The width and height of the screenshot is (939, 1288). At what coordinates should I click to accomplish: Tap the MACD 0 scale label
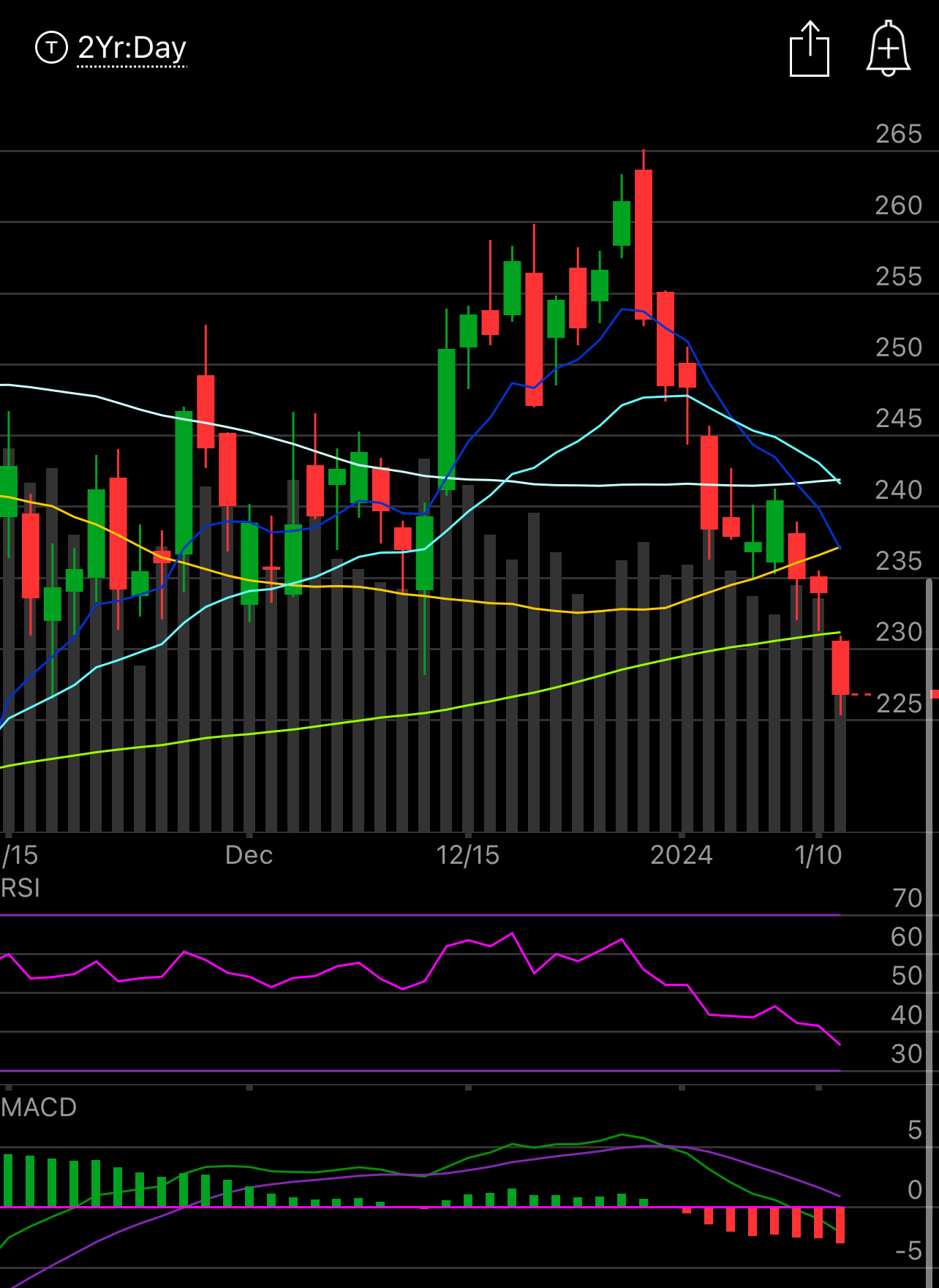pos(915,1190)
